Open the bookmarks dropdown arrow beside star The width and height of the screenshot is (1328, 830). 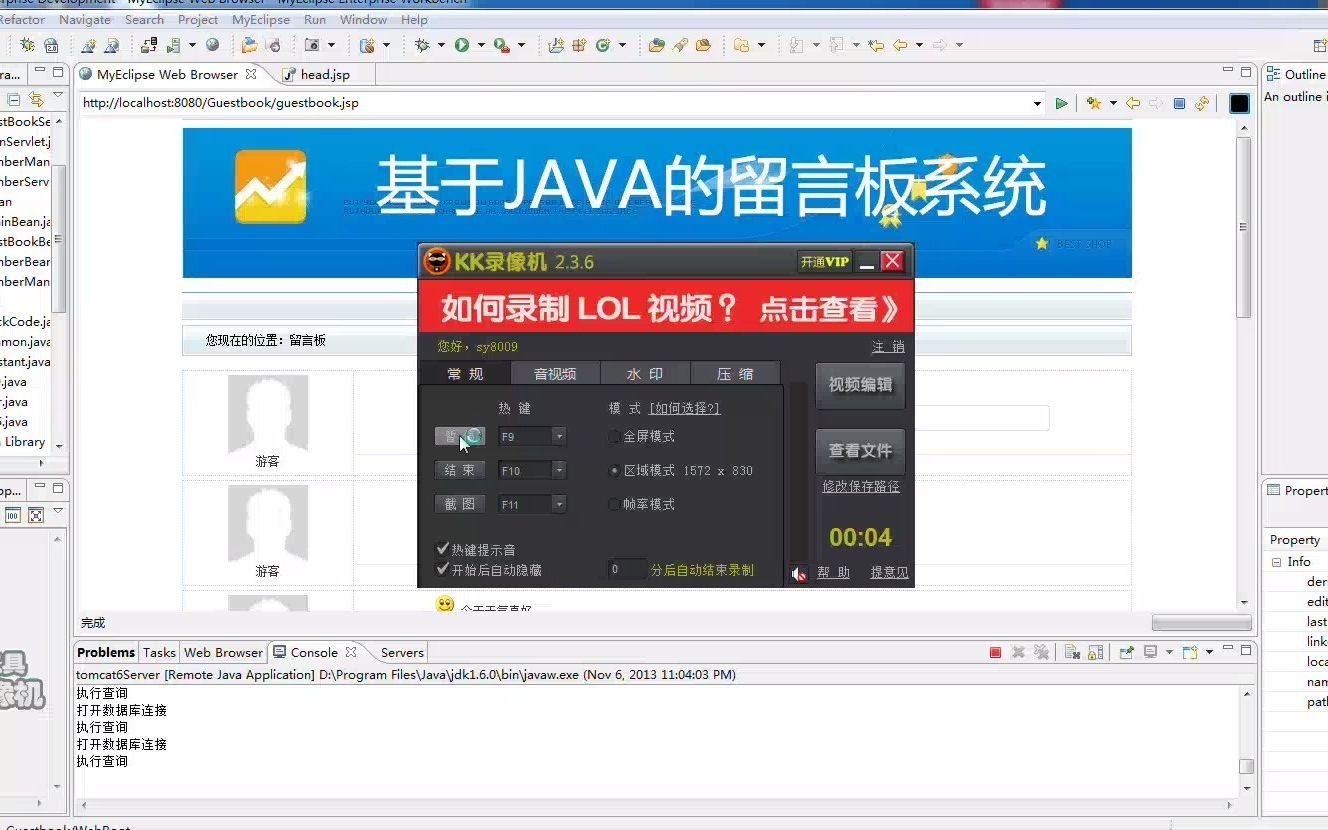1112,103
